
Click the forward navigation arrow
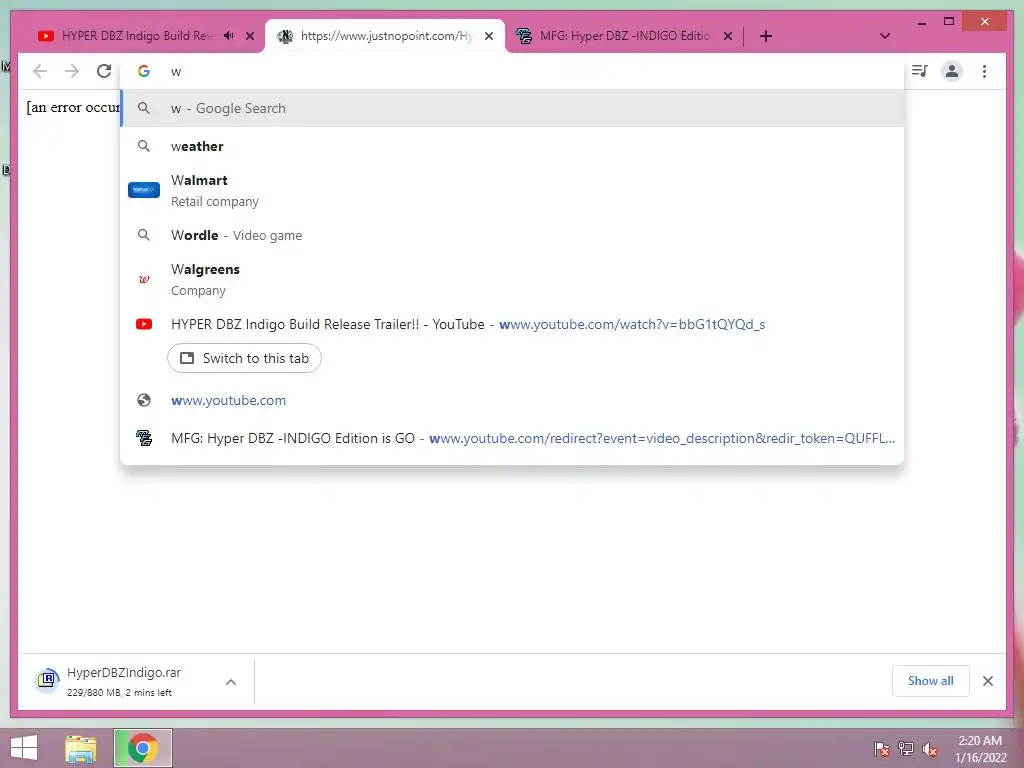click(x=72, y=71)
